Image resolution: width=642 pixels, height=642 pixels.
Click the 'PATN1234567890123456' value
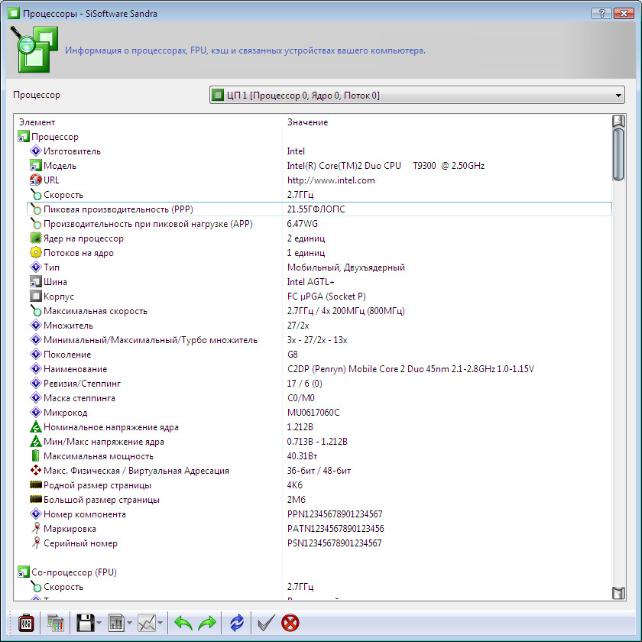coord(336,529)
